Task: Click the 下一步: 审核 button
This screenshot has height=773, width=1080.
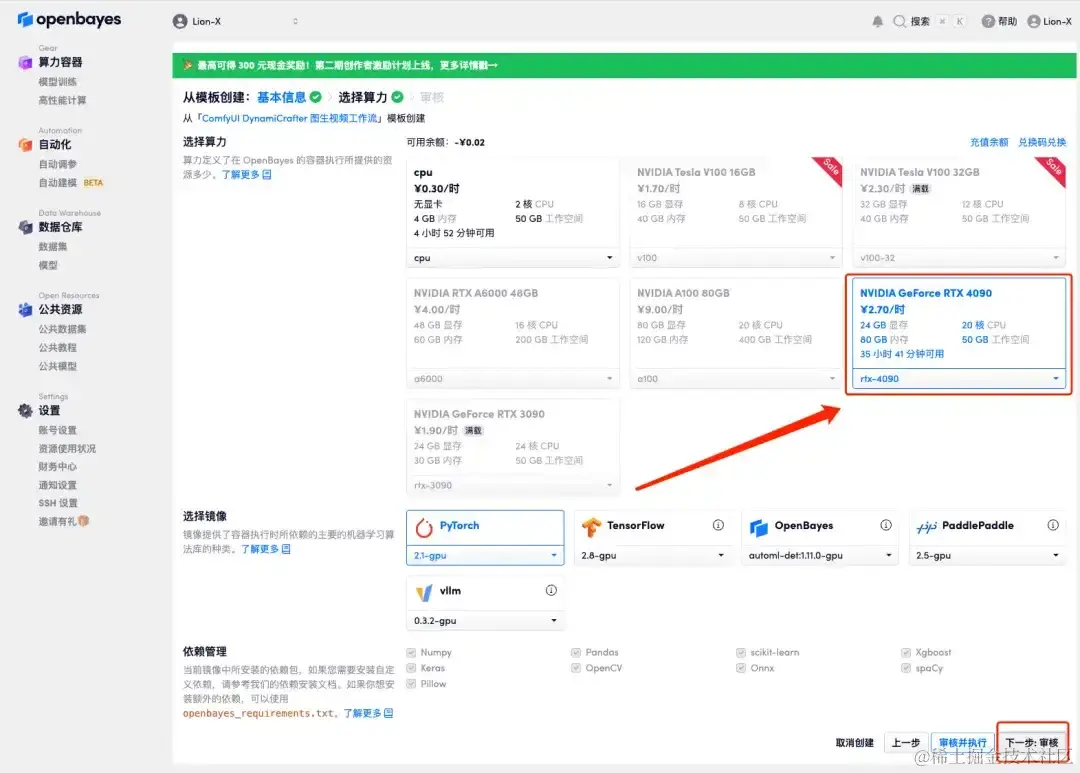Action: click(x=1031, y=743)
